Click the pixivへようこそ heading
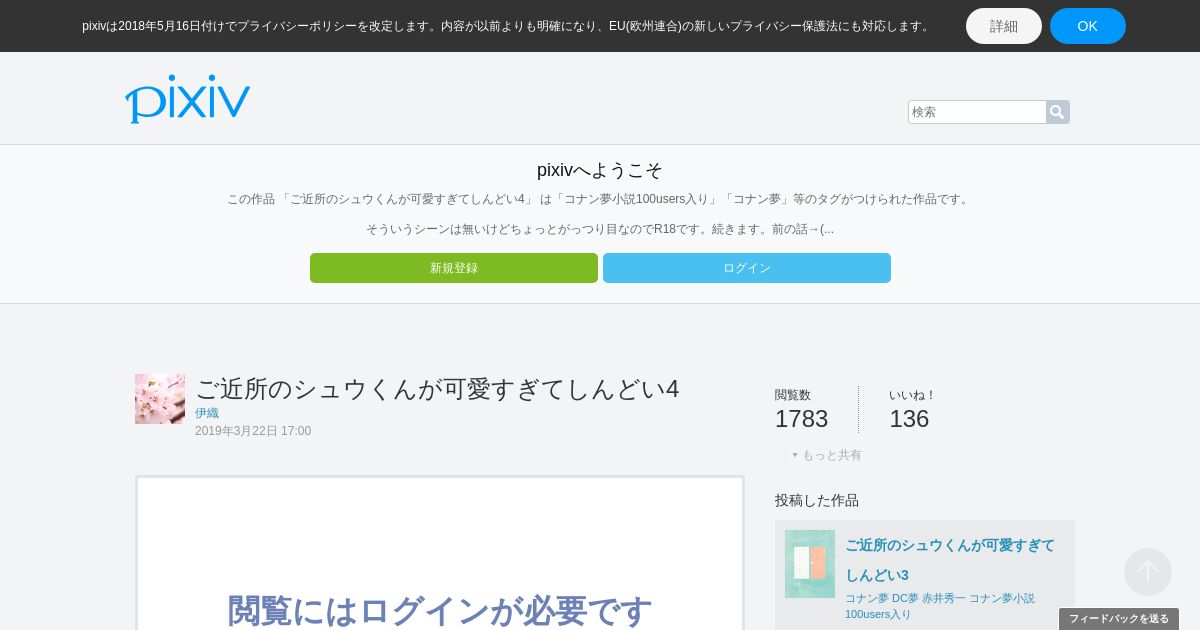This screenshot has width=1200, height=630. coord(600,170)
